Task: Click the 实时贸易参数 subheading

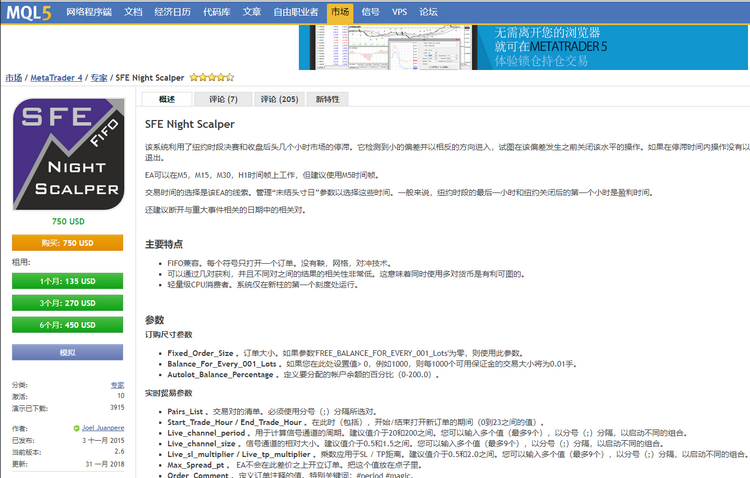Action: 169,393
